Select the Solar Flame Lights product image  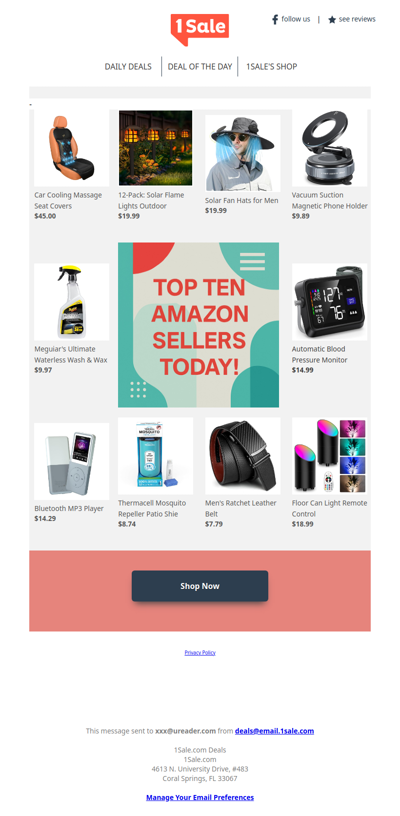tap(156, 148)
